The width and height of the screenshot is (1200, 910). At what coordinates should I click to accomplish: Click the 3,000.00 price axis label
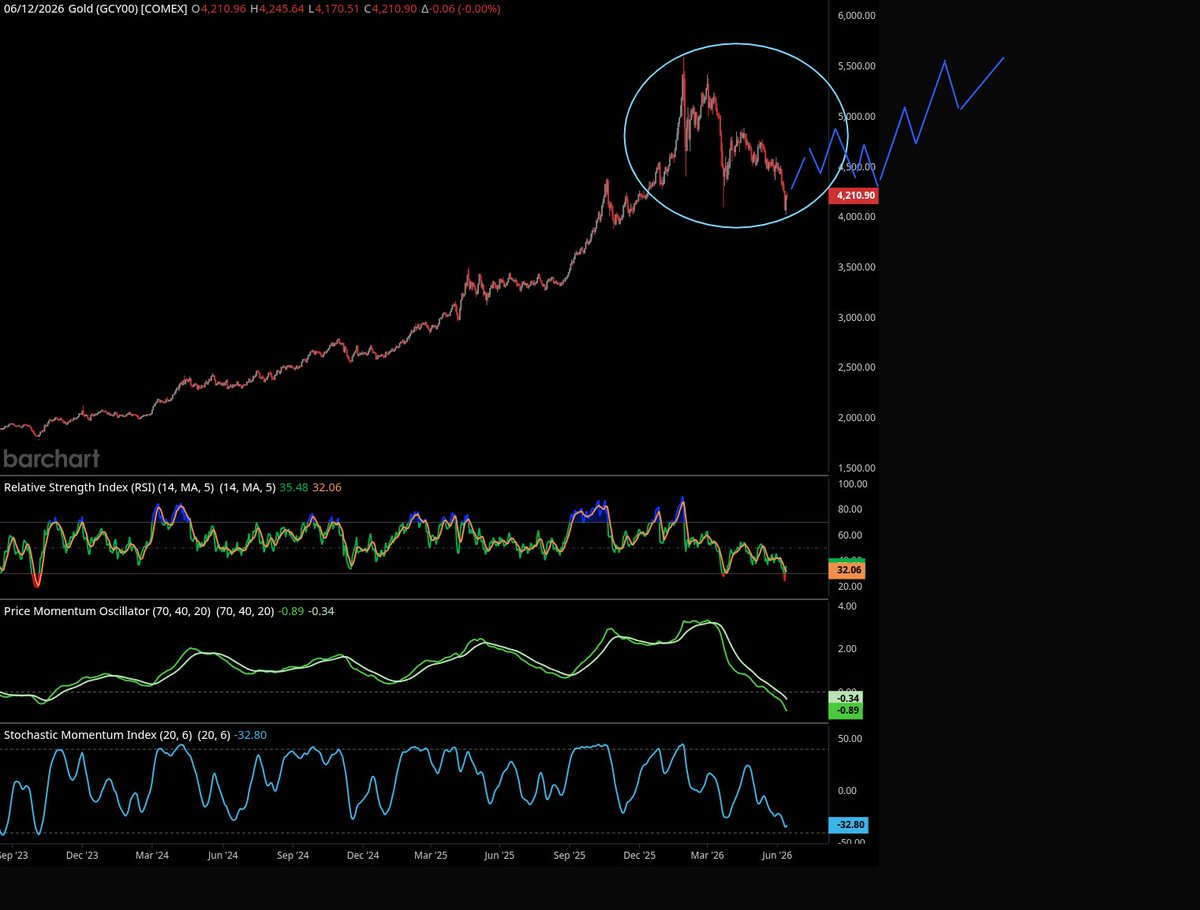856,317
